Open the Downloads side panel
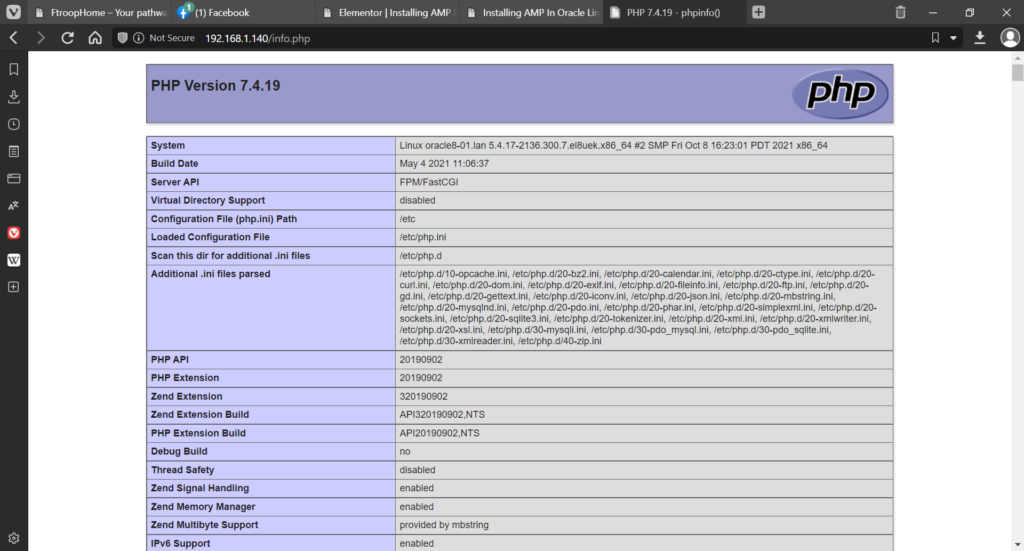 click(x=14, y=97)
